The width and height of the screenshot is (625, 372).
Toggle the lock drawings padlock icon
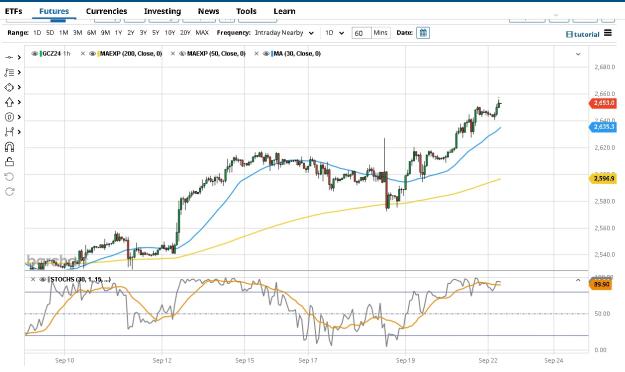coord(9,161)
